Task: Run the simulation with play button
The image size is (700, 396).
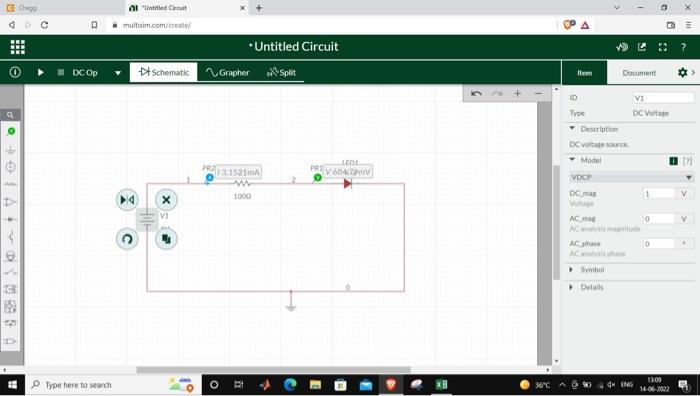Action: click(41, 72)
